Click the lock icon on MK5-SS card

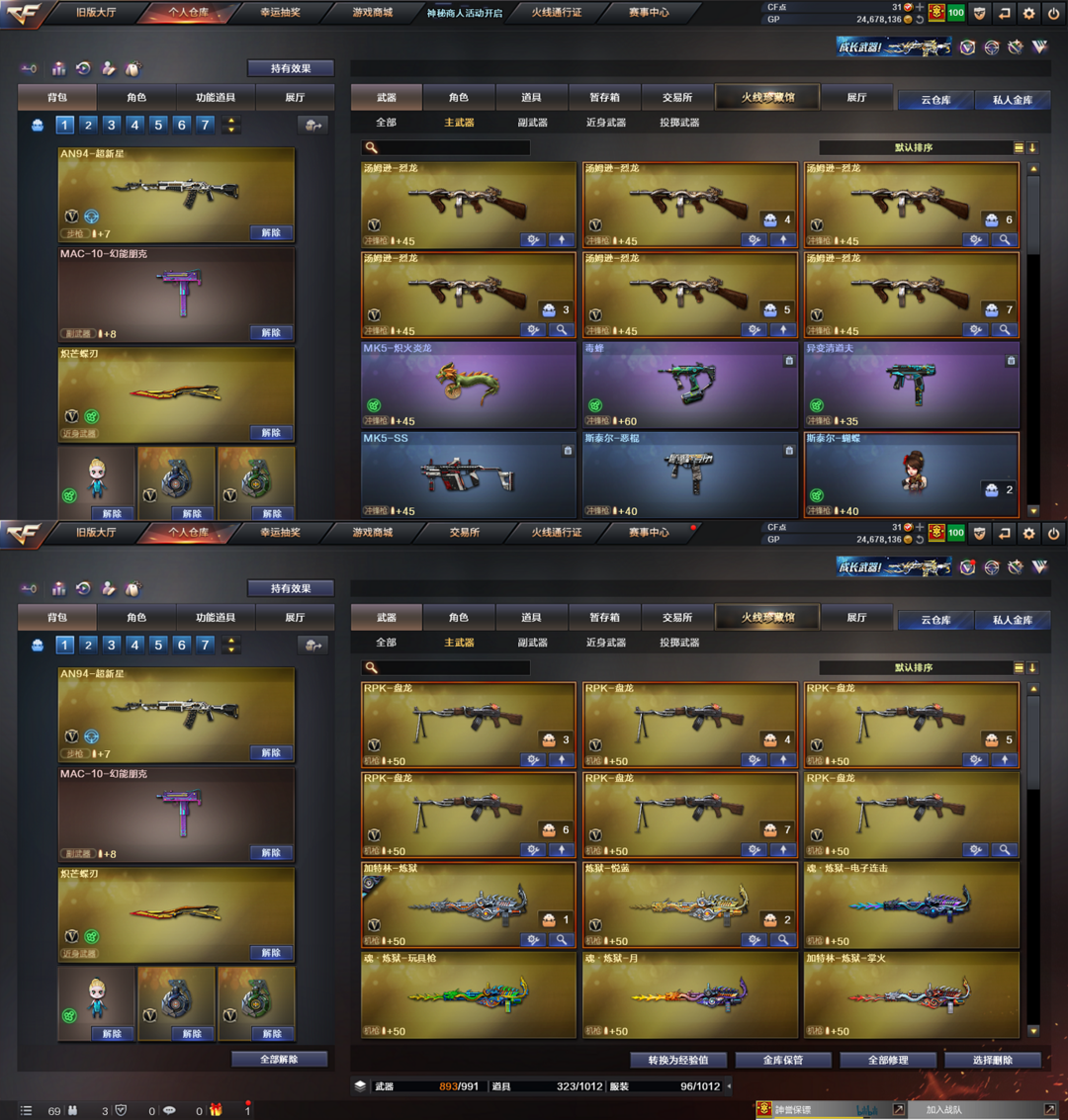(568, 451)
